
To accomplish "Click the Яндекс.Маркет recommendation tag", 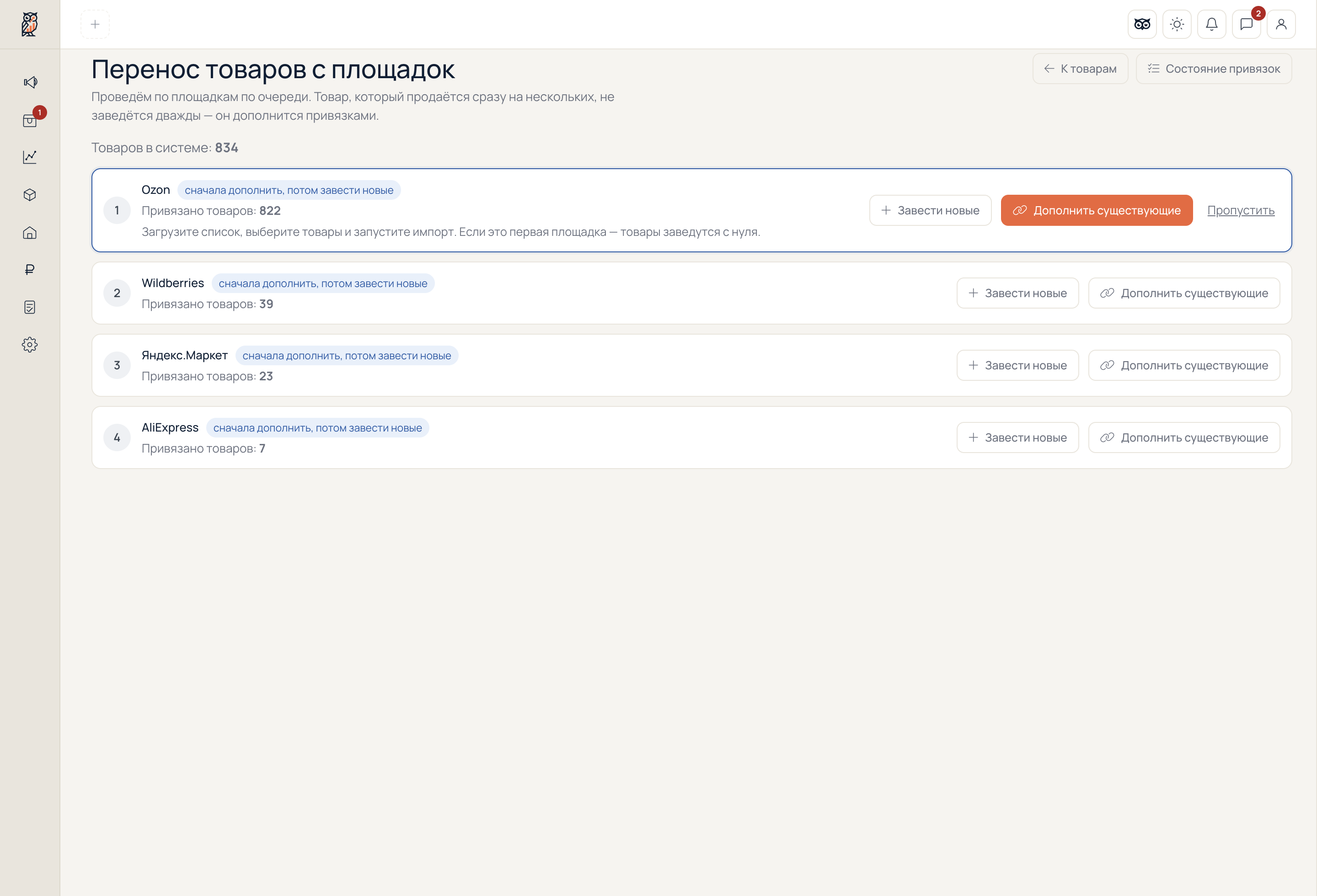I will (347, 356).
